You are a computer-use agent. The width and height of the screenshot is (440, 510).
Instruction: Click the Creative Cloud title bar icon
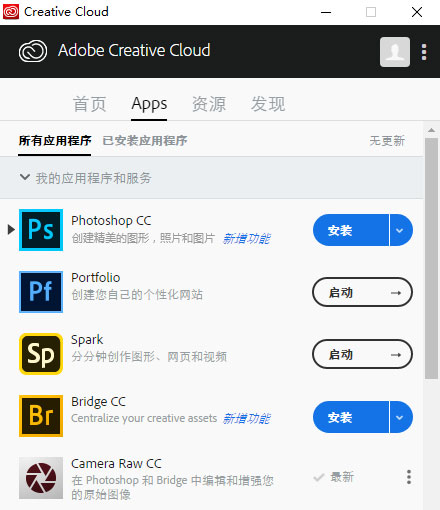click(11, 12)
